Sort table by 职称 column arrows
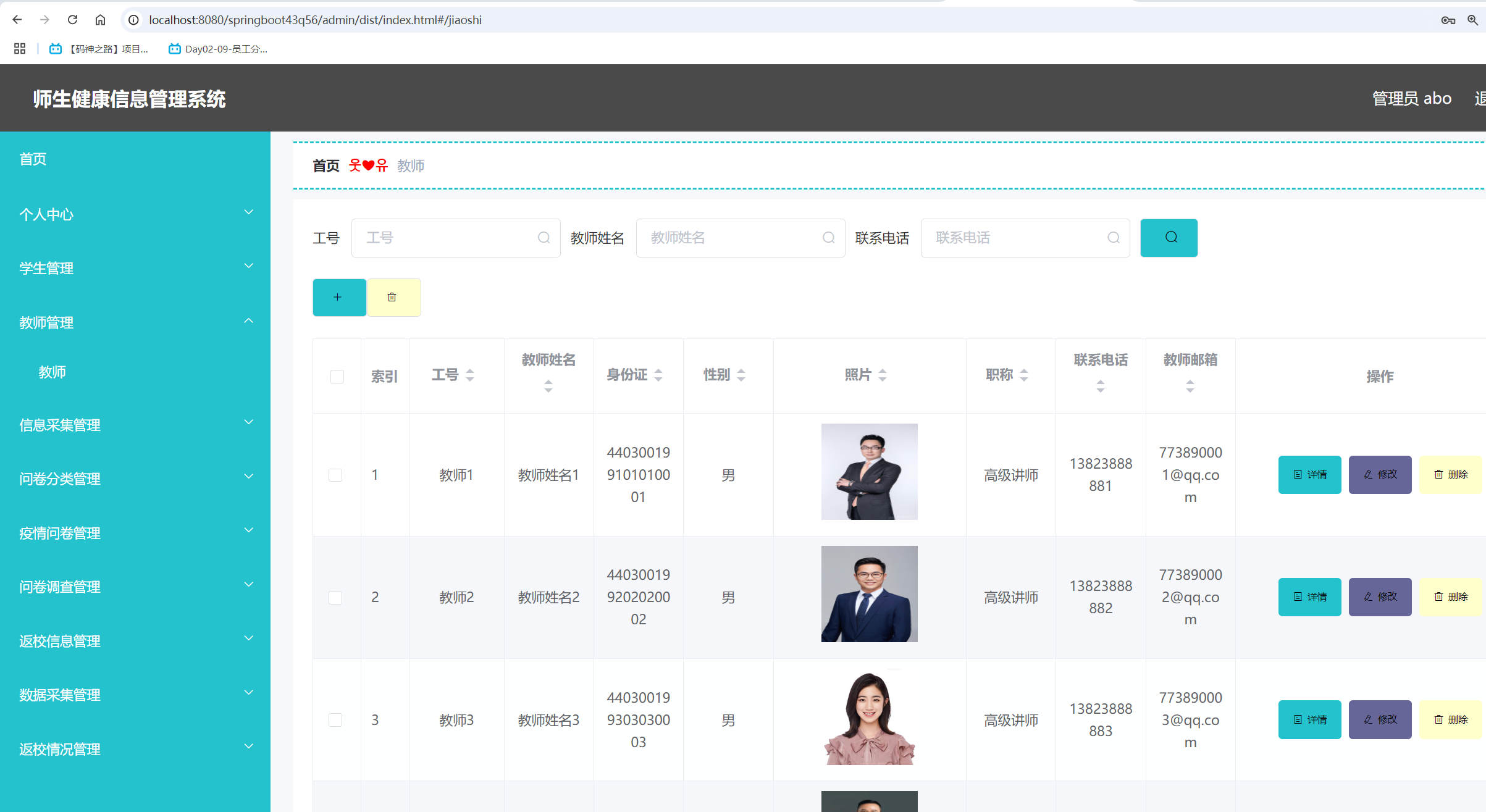 click(1023, 375)
